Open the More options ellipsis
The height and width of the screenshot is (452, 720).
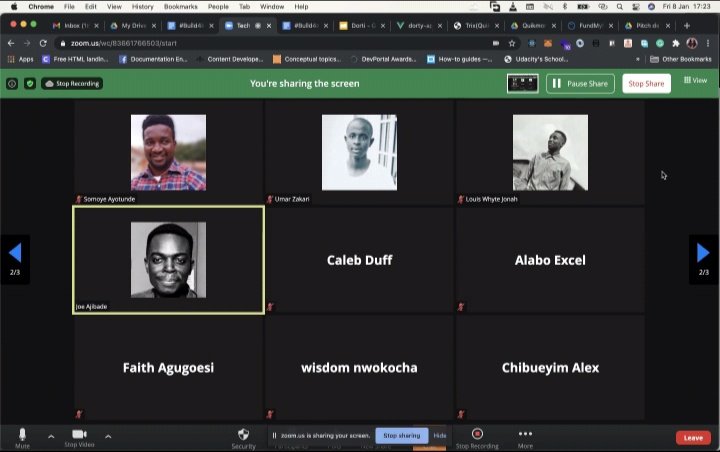tap(525, 438)
